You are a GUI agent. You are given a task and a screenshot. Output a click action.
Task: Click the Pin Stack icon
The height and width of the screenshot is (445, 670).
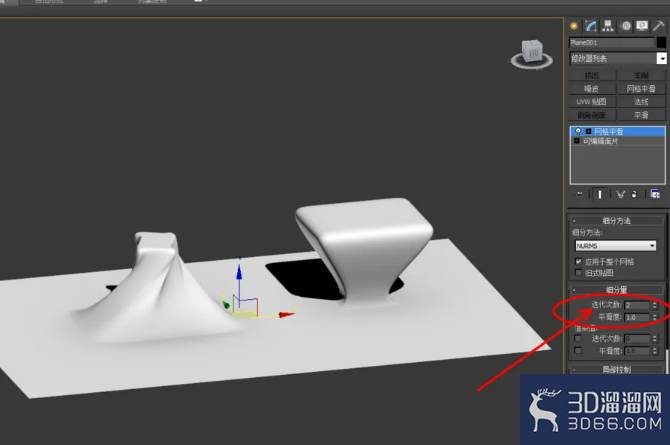pyautogui.click(x=579, y=195)
